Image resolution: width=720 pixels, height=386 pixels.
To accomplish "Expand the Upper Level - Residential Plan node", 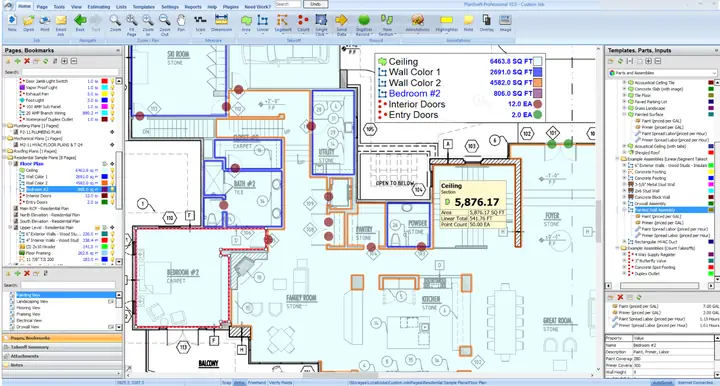I will pyautogui.click(x=11, y=227).
